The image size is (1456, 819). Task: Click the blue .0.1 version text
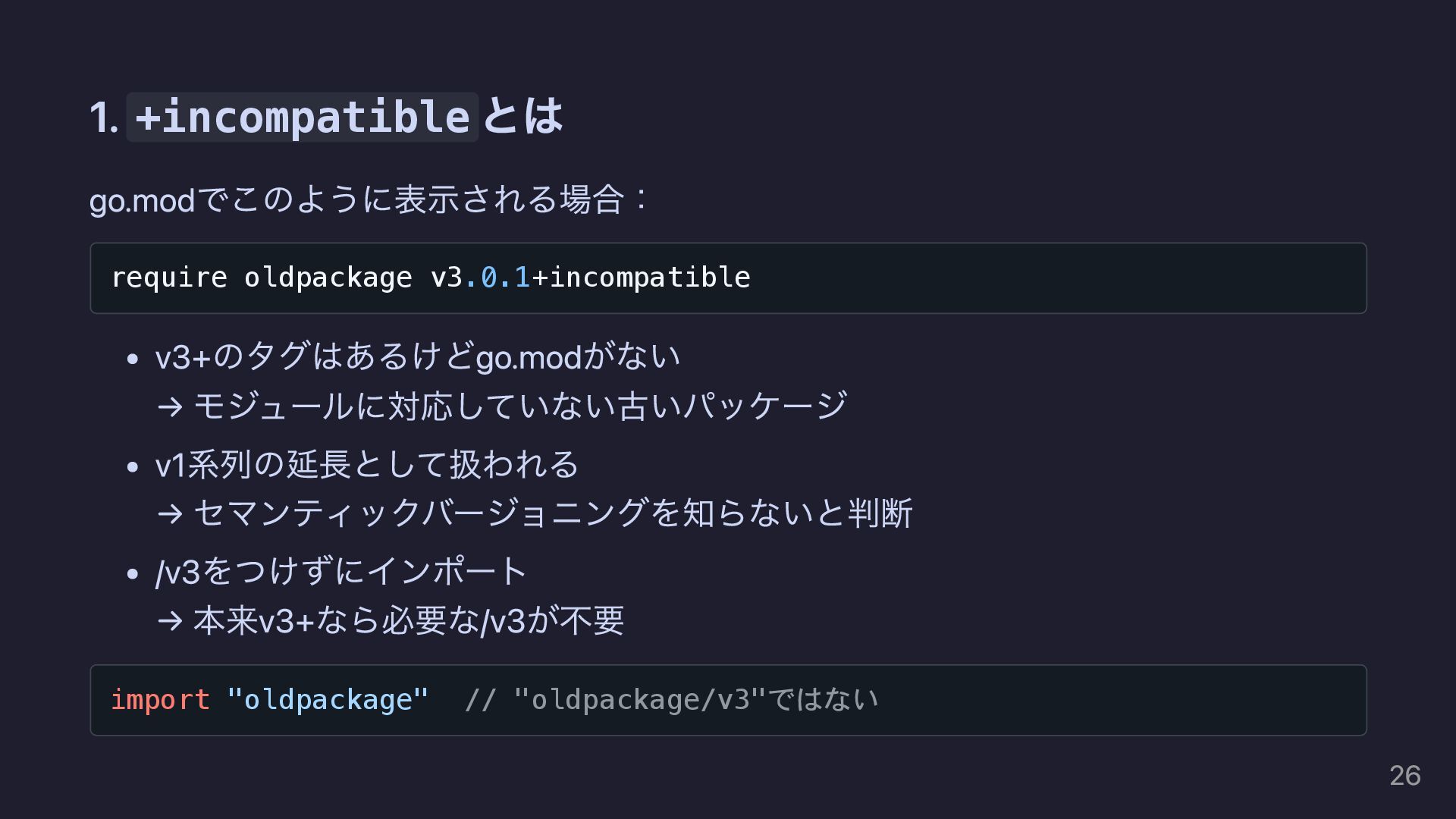click(497, 278)
